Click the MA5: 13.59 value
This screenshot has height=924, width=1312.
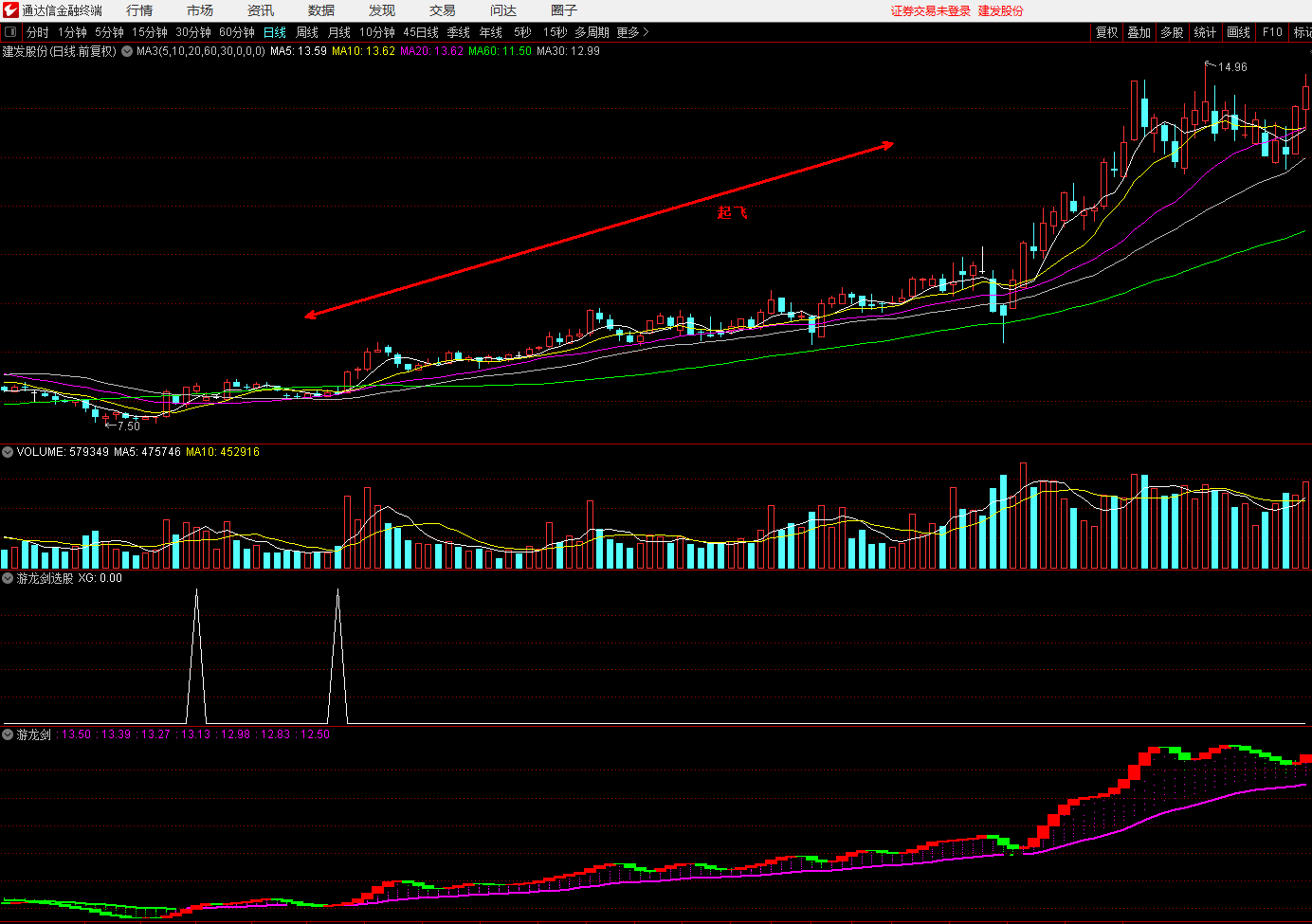(x=299, y=51)
